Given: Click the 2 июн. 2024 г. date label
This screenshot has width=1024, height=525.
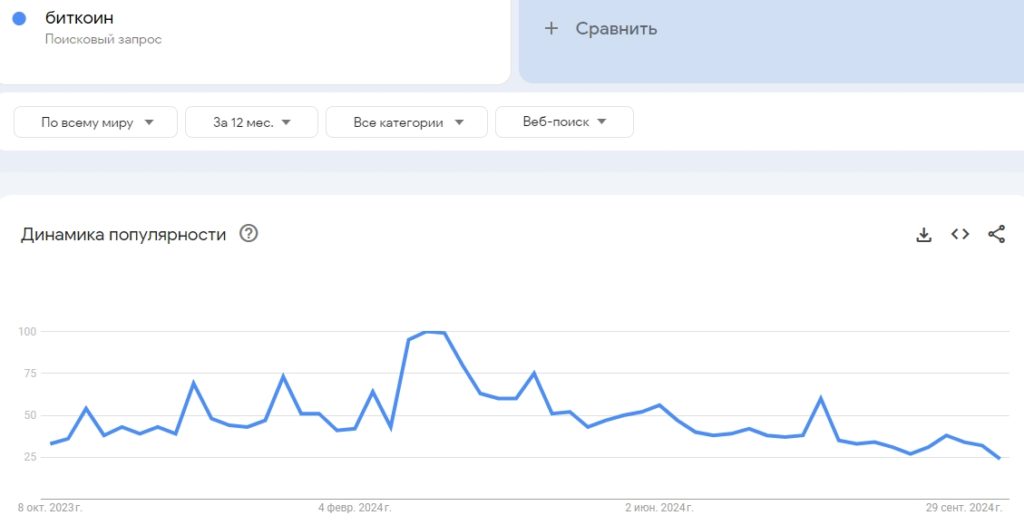Looking at the screenshot, I should tap(658, 508).
